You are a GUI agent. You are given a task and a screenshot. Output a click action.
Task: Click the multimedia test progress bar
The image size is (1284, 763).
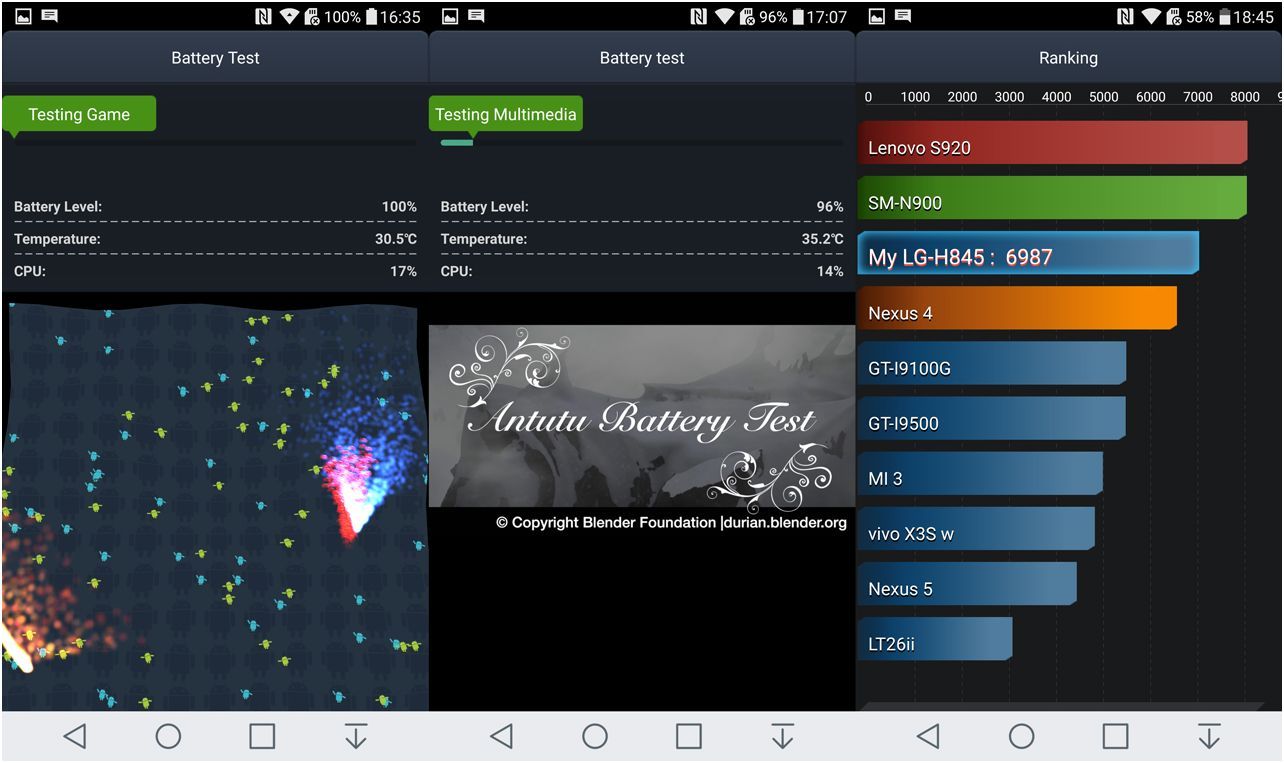coord(642,143)
